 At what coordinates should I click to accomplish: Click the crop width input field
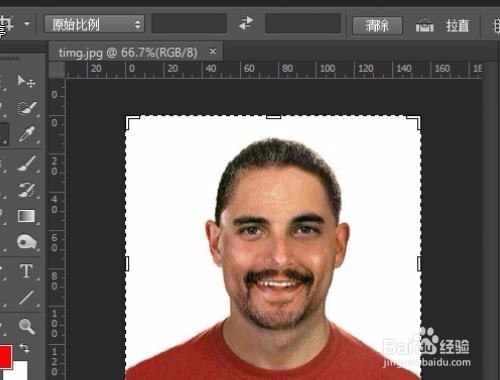pyautogui.click(x=189, y=23)
